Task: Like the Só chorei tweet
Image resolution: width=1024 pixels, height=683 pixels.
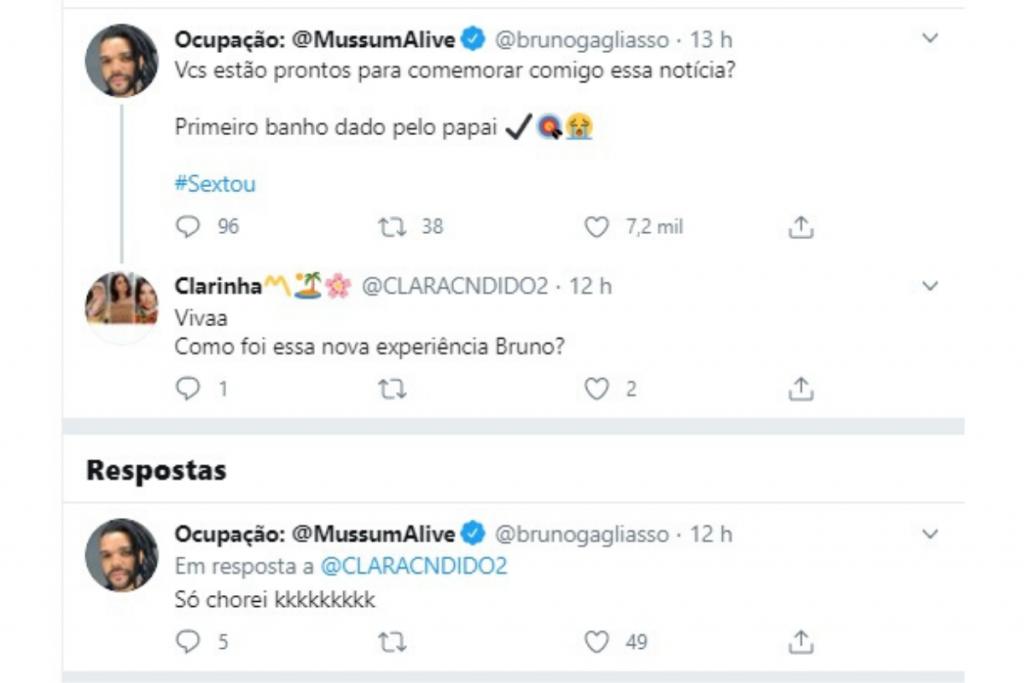Action: 597,642
